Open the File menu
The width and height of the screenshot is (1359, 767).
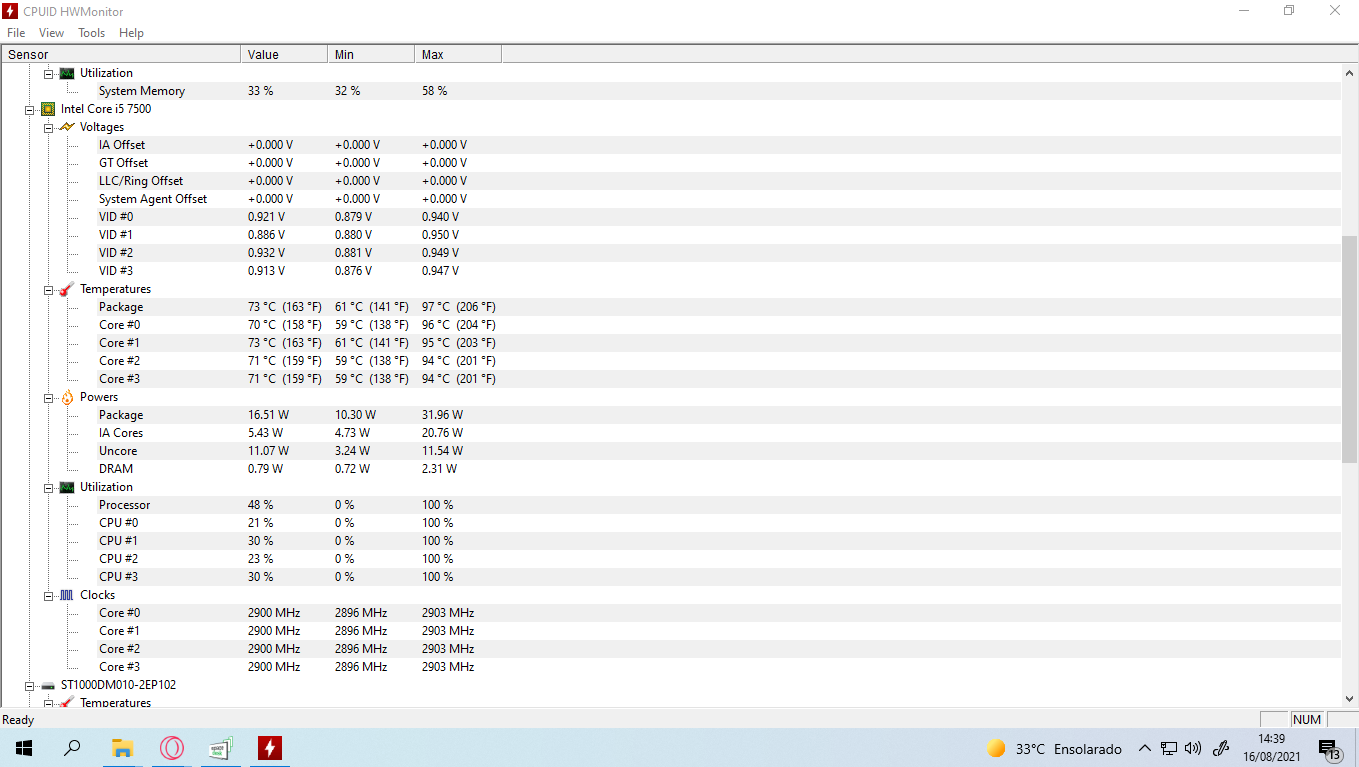coord(16,33)
